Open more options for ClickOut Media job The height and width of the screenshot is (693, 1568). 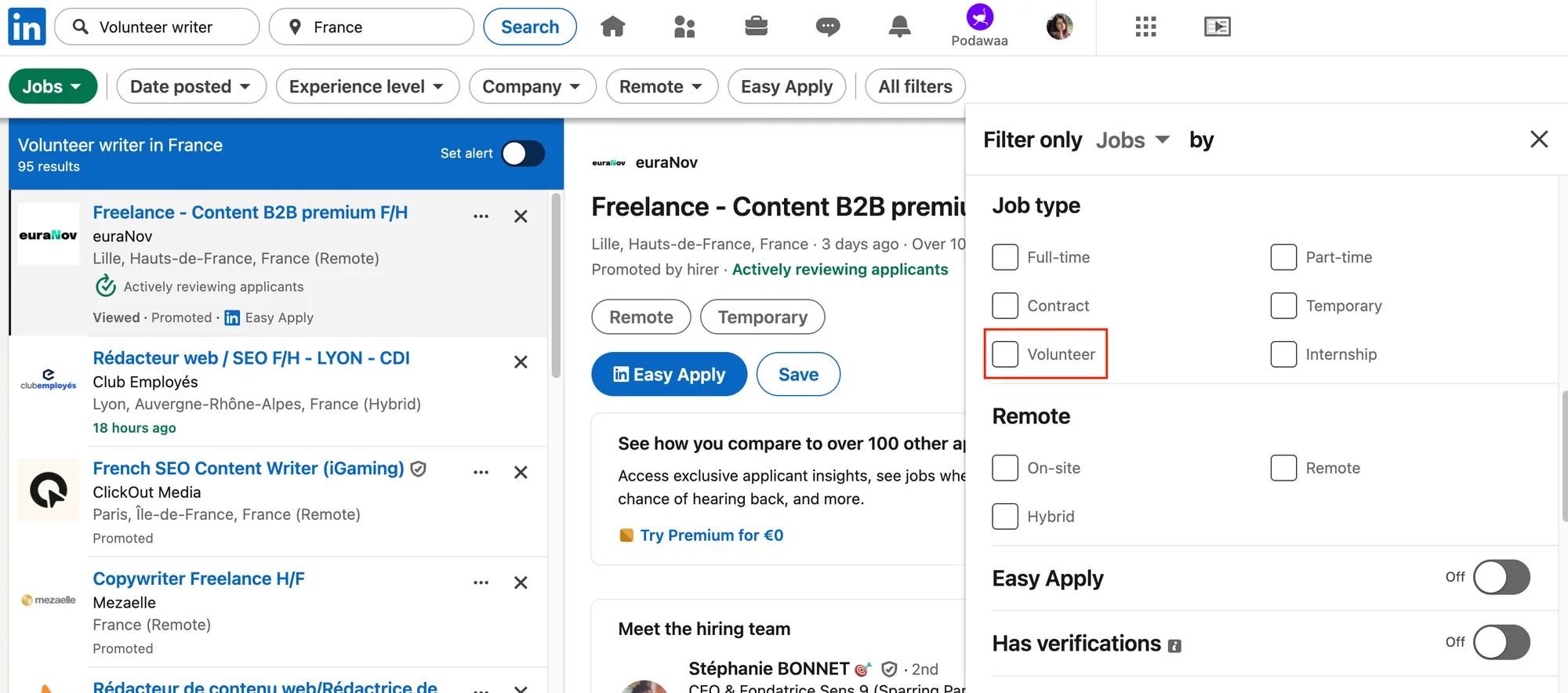(481, 473)
